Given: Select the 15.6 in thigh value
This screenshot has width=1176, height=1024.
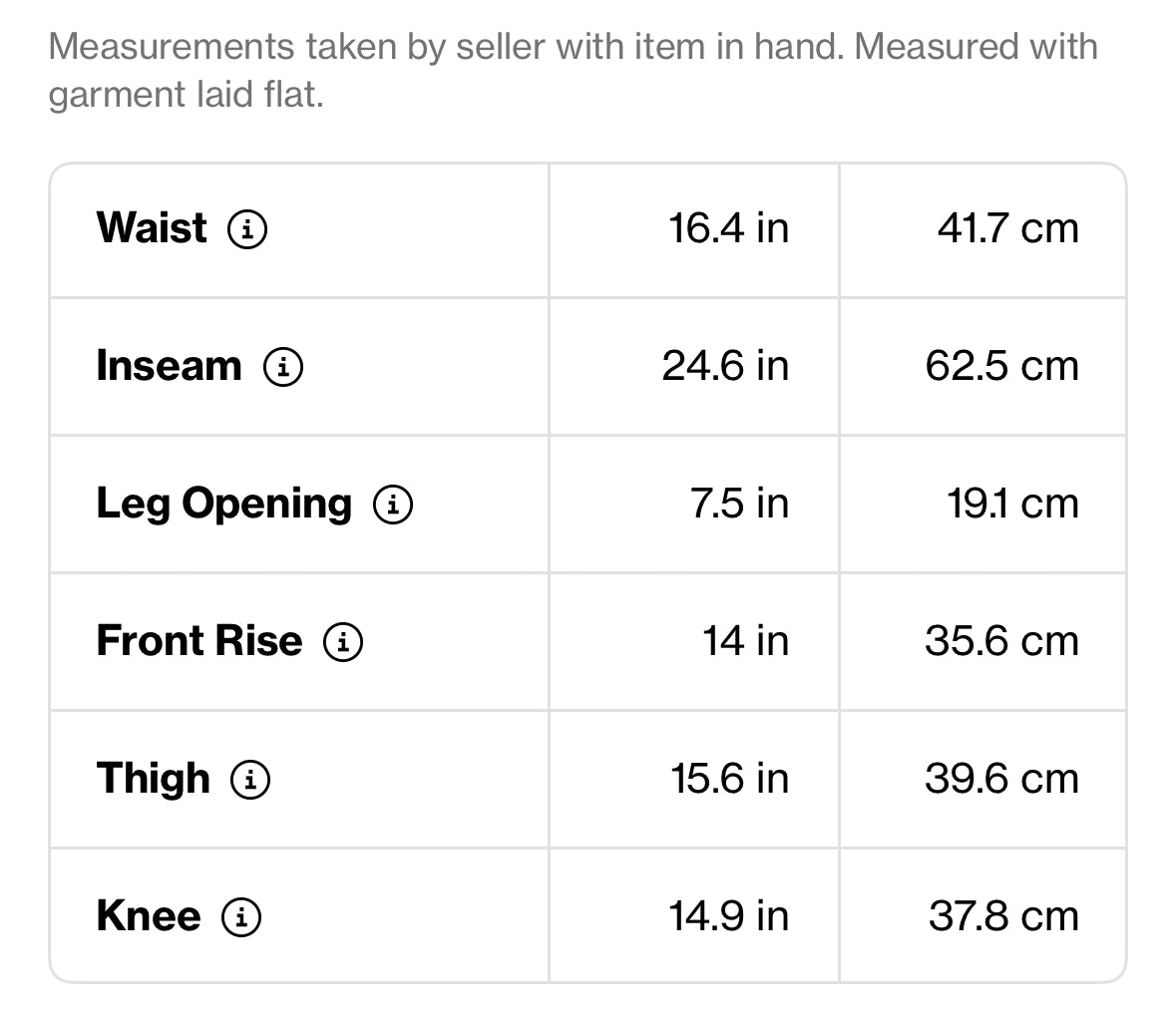Looking at the screenshot, I should [x=730, y=778].
